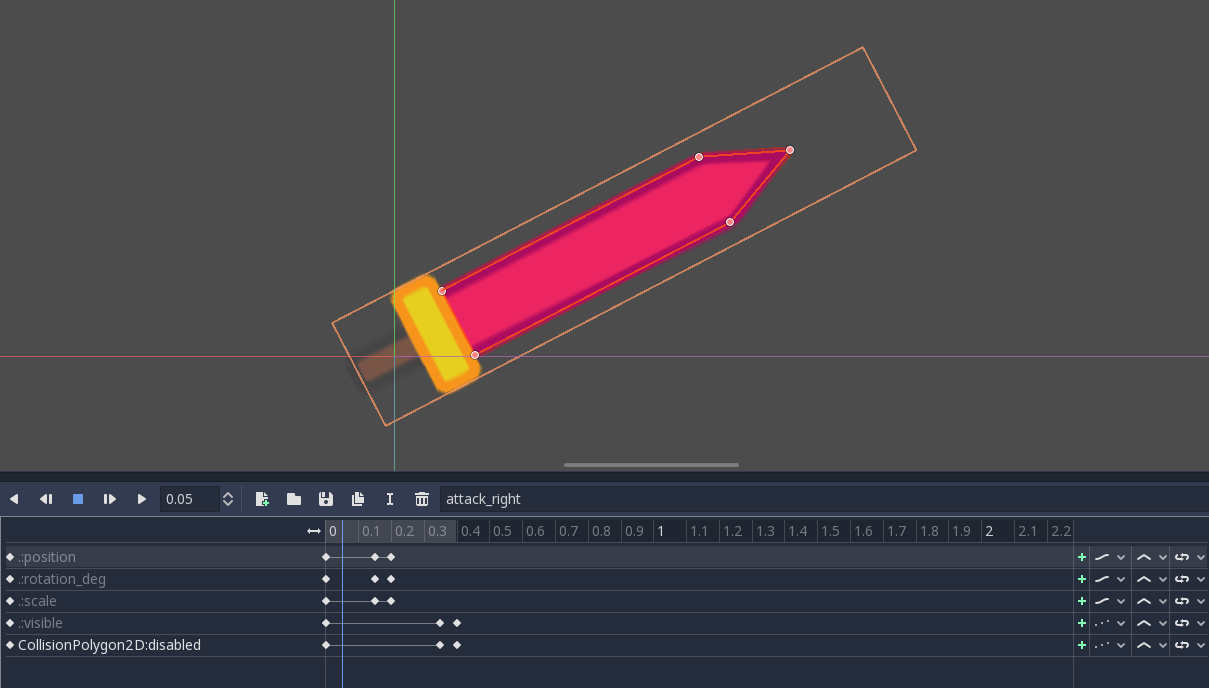Toggle the .:rotation_deg track enable diamond

tap(10, 579)
